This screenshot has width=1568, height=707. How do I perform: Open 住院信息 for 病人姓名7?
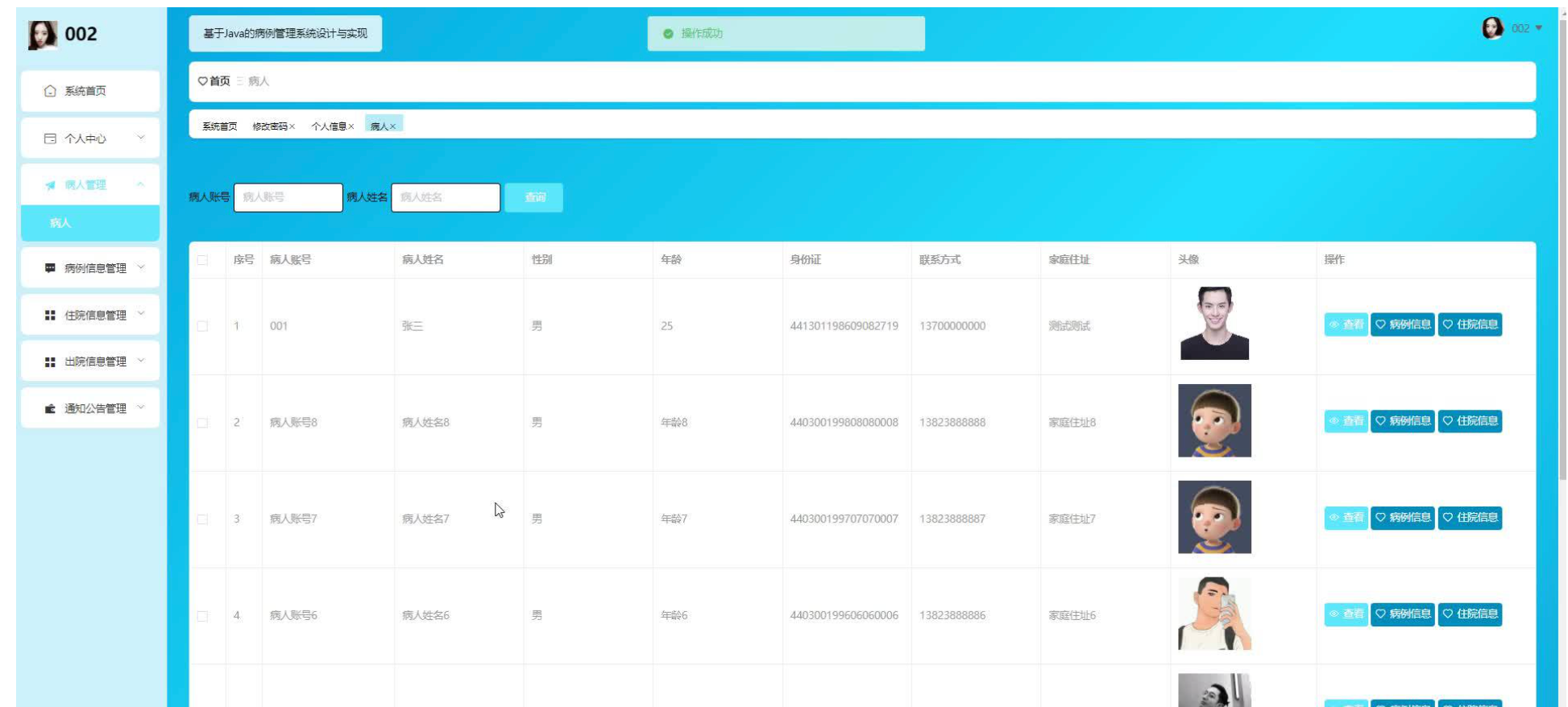click(1471, 518)
